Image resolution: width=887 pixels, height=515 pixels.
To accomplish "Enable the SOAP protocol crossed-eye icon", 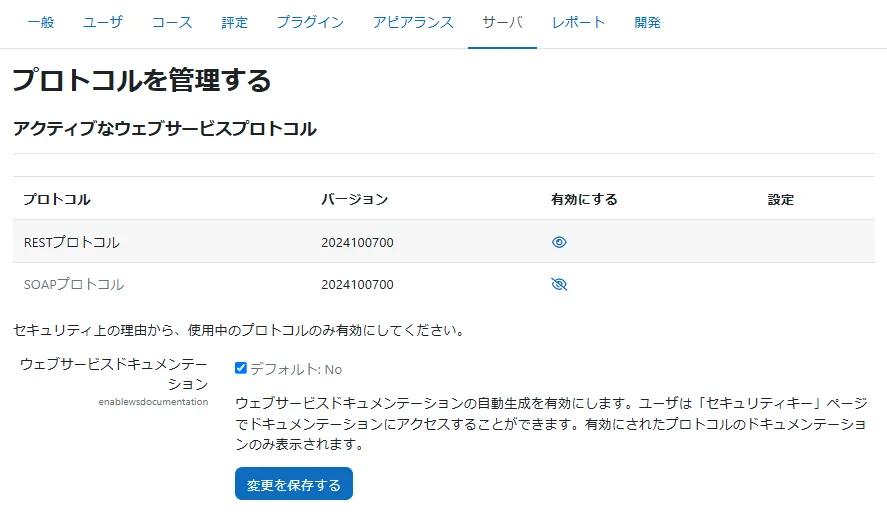I will (559, 284).
